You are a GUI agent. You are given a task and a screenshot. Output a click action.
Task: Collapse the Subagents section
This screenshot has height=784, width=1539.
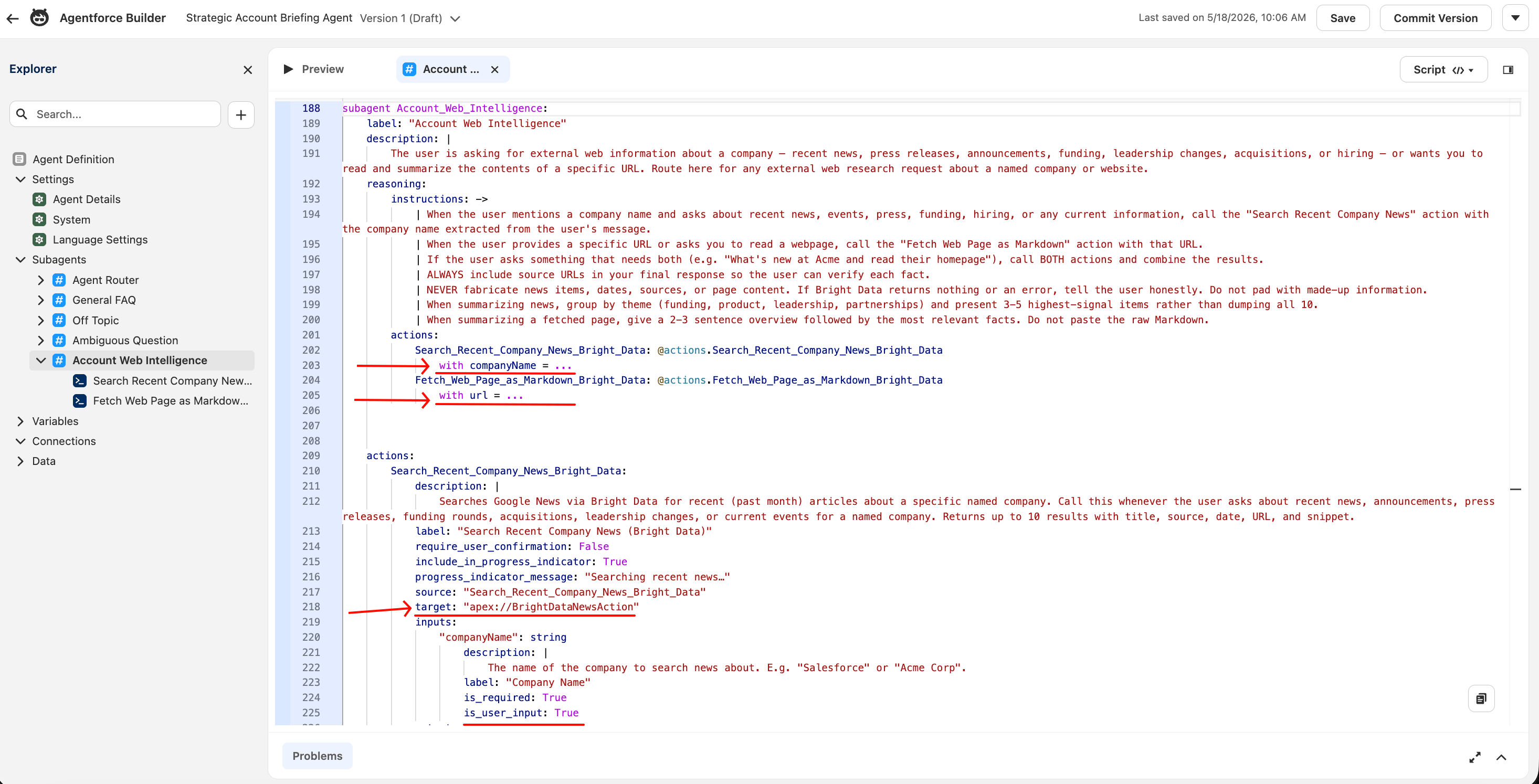click(x=20, y=260)
